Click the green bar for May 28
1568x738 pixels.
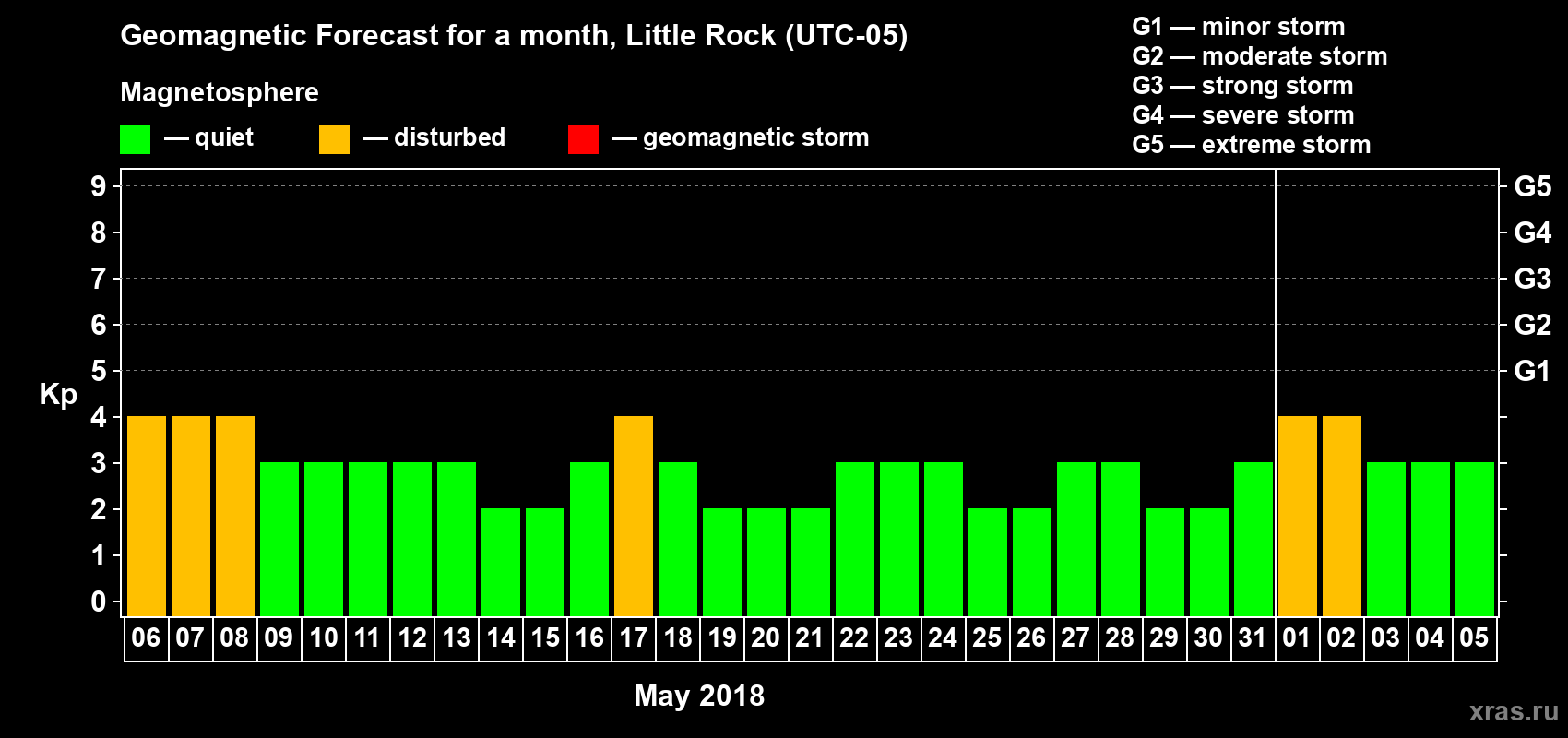1121,539
